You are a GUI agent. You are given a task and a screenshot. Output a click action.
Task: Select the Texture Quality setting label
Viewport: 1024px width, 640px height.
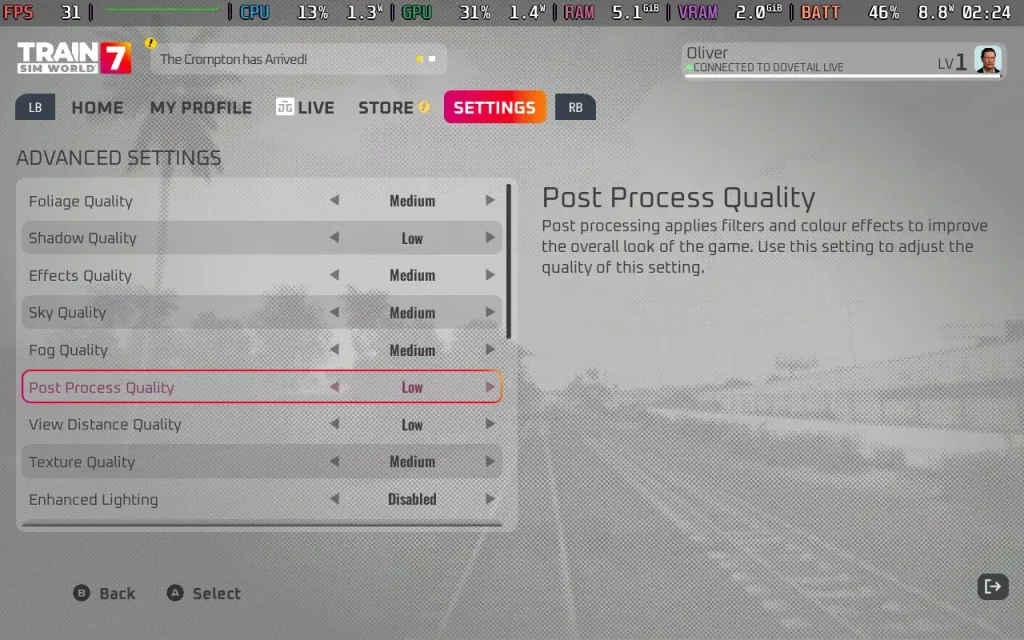coord(82,462)
